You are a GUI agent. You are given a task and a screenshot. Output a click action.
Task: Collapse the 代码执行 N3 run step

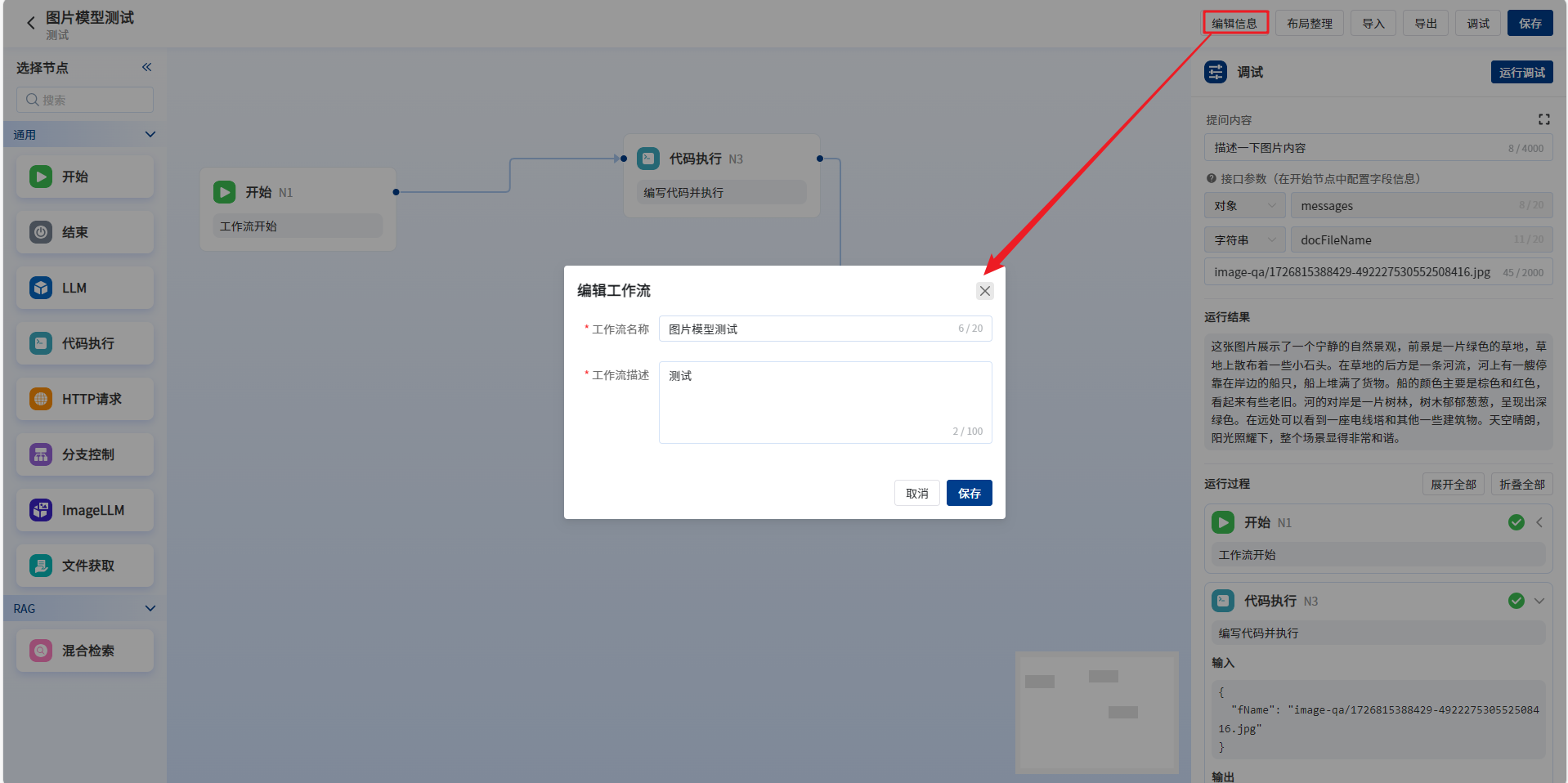[1539, 601]
